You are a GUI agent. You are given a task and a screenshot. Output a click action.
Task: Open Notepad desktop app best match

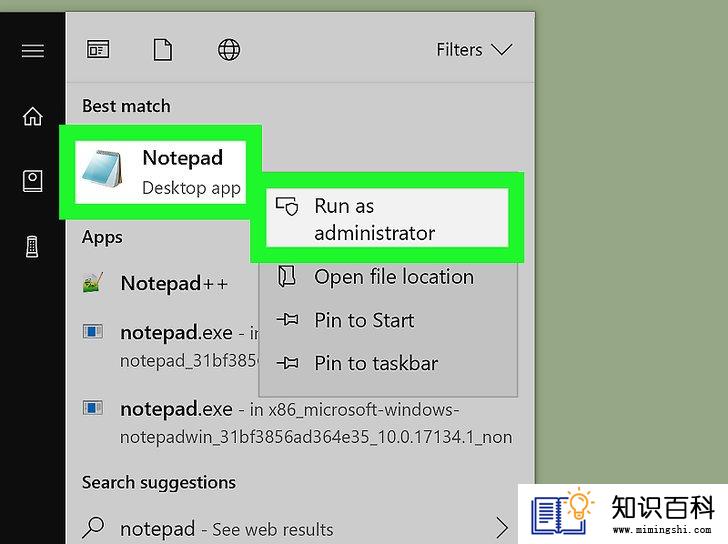coord(160,172)
